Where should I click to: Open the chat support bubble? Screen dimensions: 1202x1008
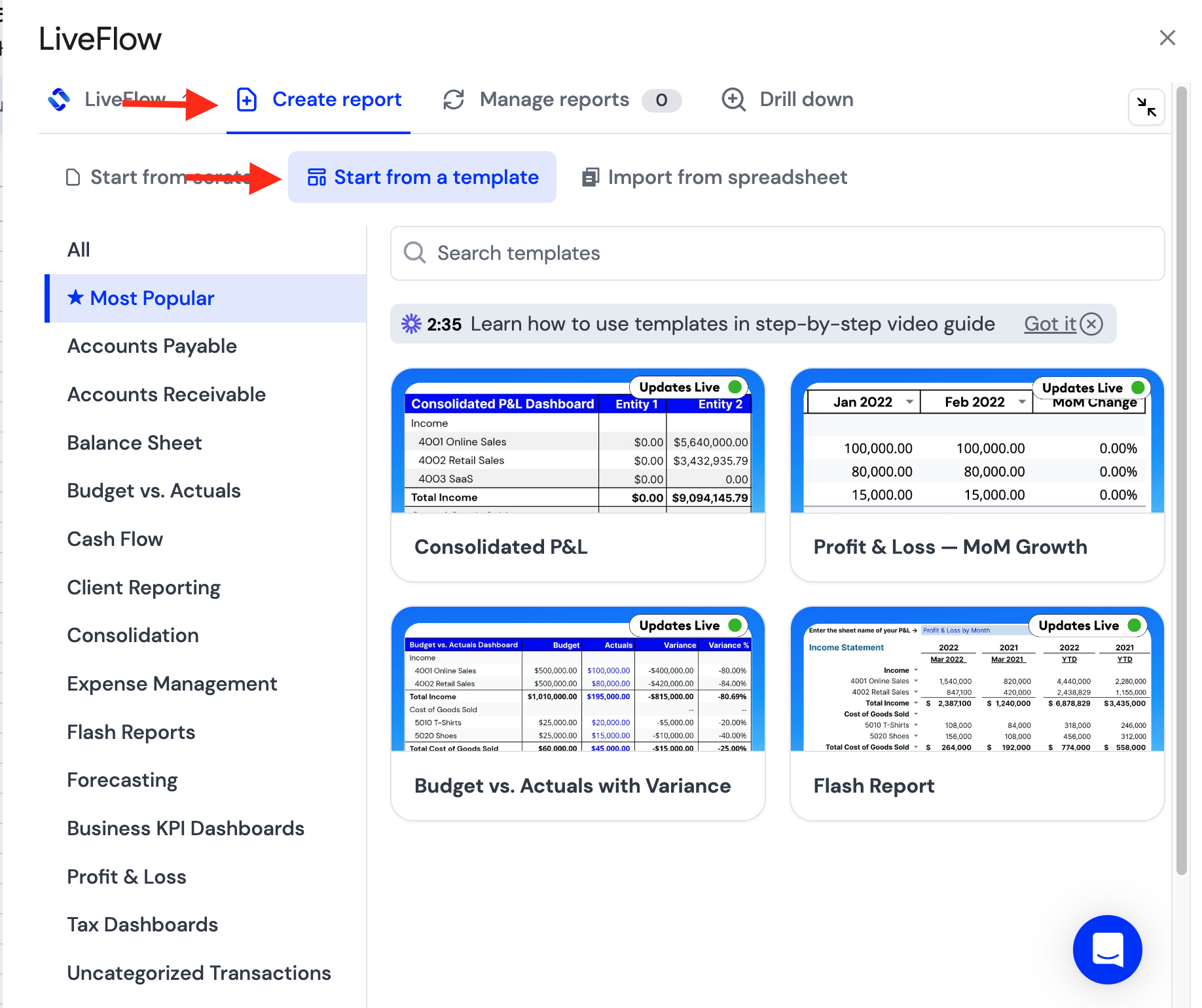tap(1107, 949)
